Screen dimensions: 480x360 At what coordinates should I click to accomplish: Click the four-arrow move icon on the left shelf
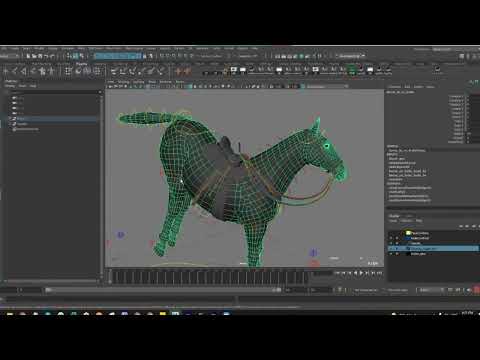click(42, 71)
